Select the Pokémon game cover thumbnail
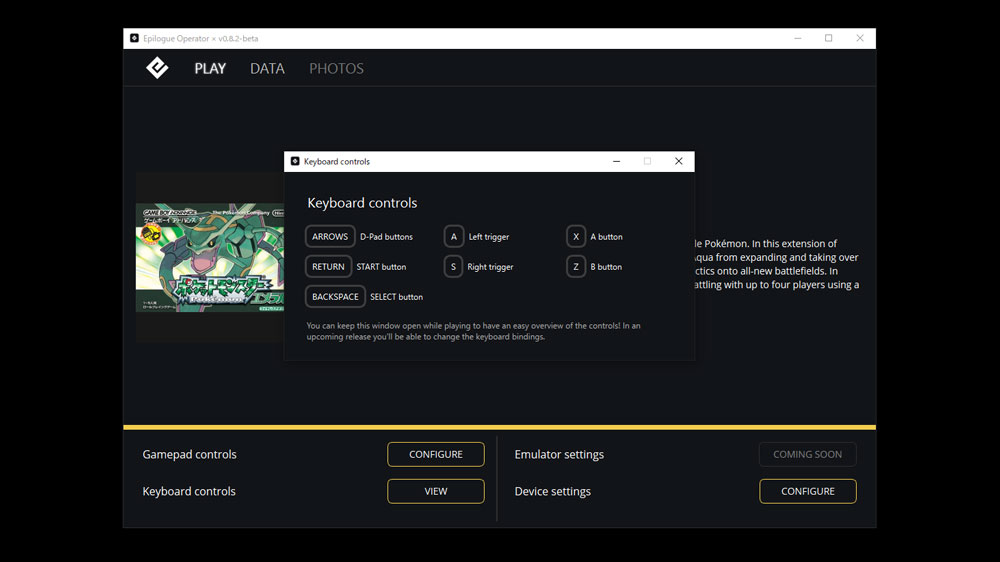Screen dimensions: 1000x562 pos(210,258)
